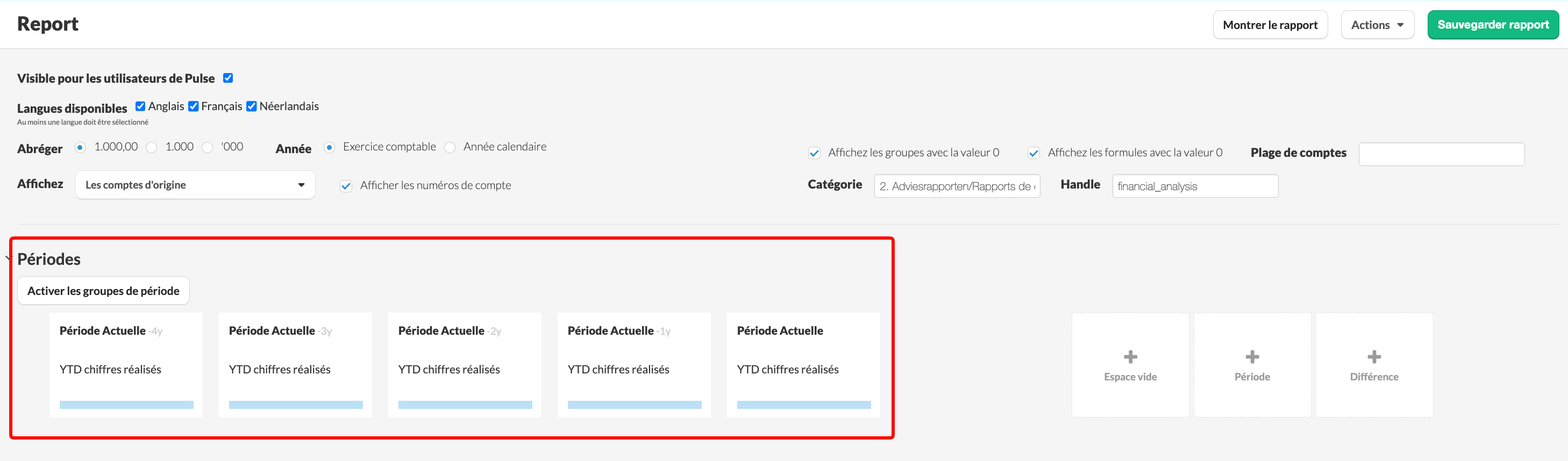Add a new Période column

(x=1252, y=365)
